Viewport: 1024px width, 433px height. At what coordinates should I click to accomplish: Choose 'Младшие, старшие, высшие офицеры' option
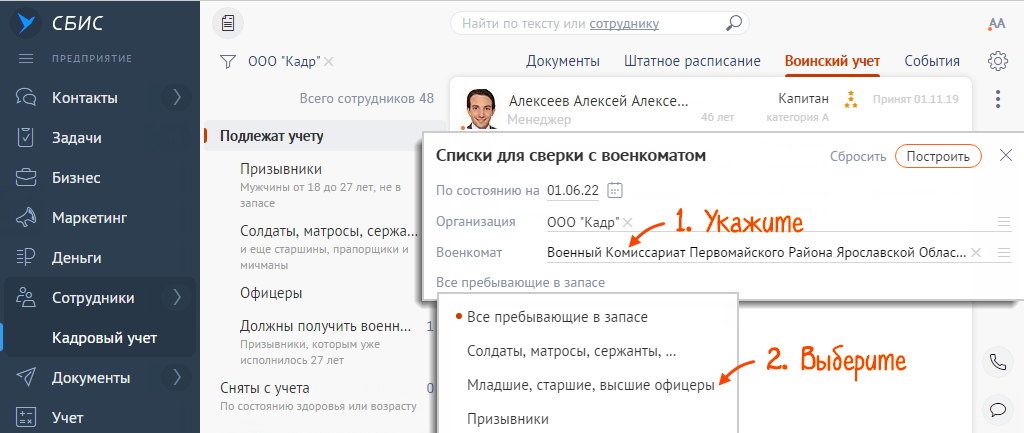click(x=590, y=384)
